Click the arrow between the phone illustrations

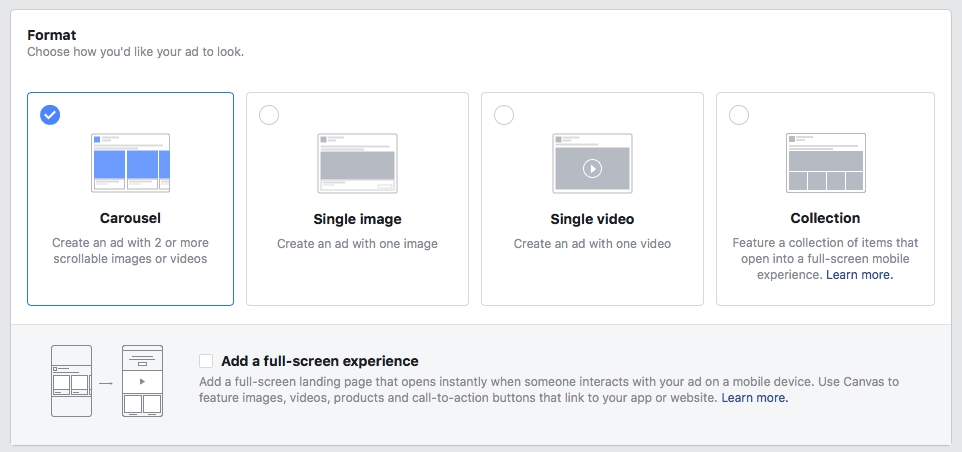pyautogui.click(x=107, y=383)
